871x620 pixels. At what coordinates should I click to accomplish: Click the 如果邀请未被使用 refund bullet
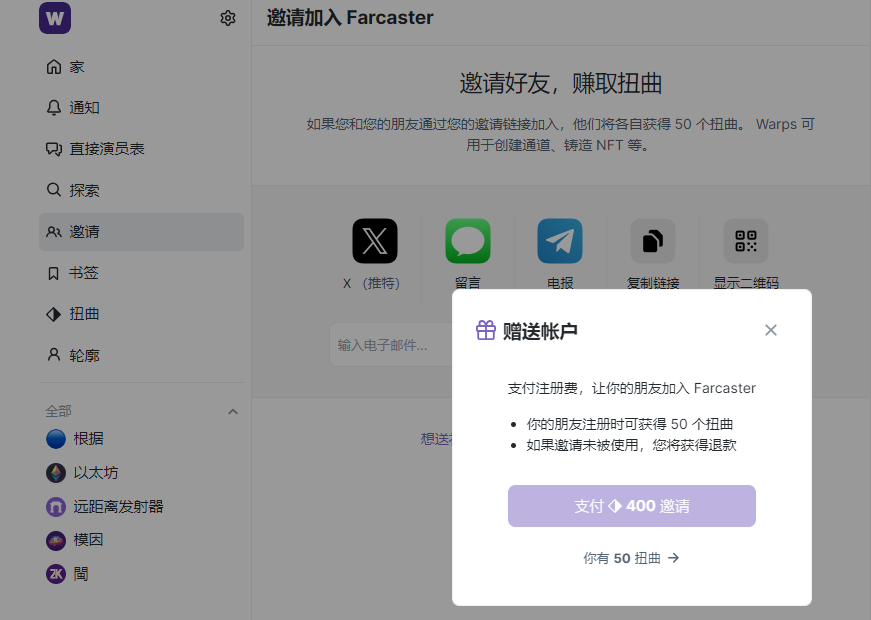tap(632, 446)
